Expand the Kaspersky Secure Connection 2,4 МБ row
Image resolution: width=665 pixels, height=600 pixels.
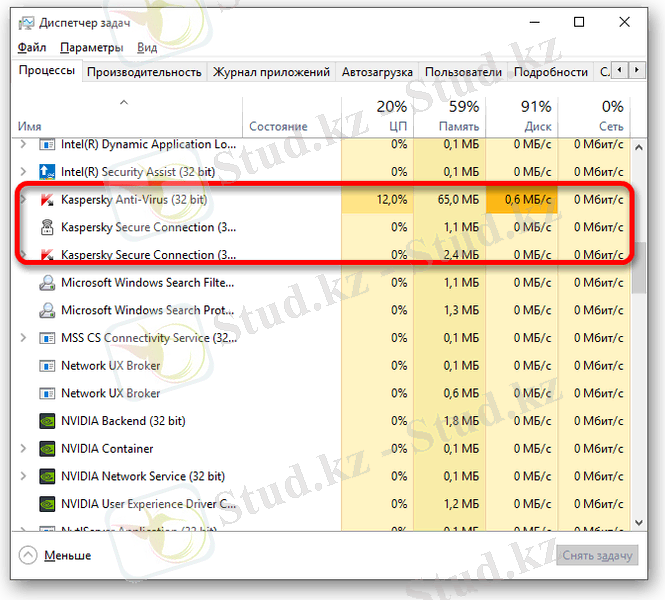click(x=23, y=255)
